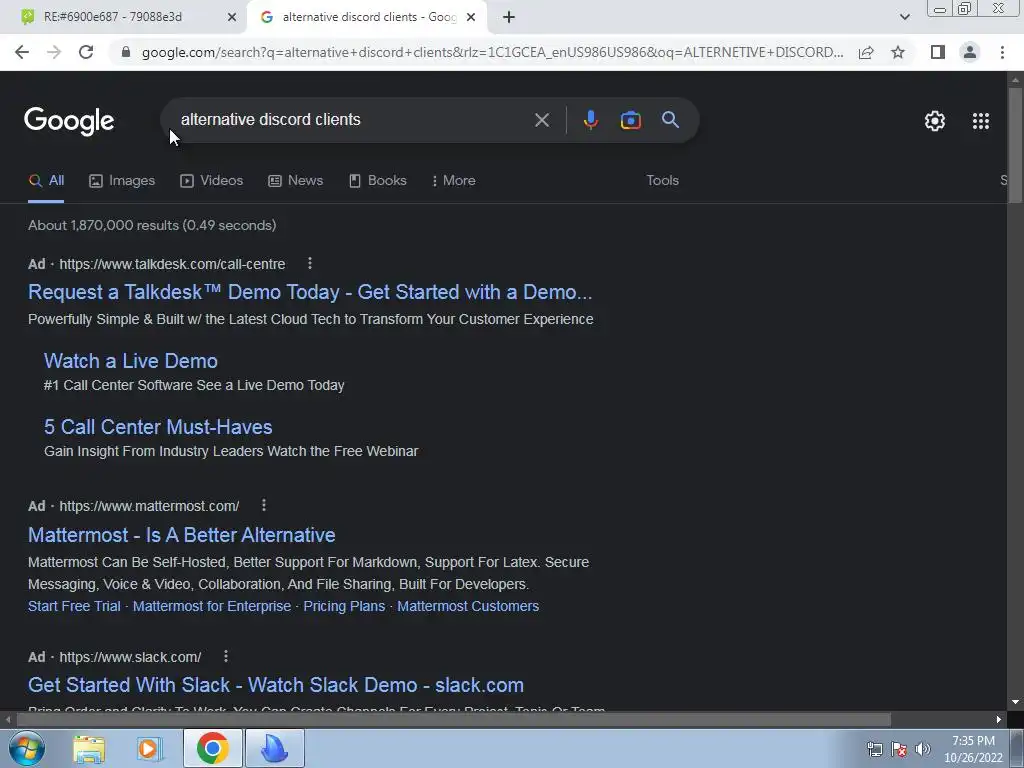Click the horizontal scrollbar thumb
This screenshot has width=1024, height=768.
[453, 720]
